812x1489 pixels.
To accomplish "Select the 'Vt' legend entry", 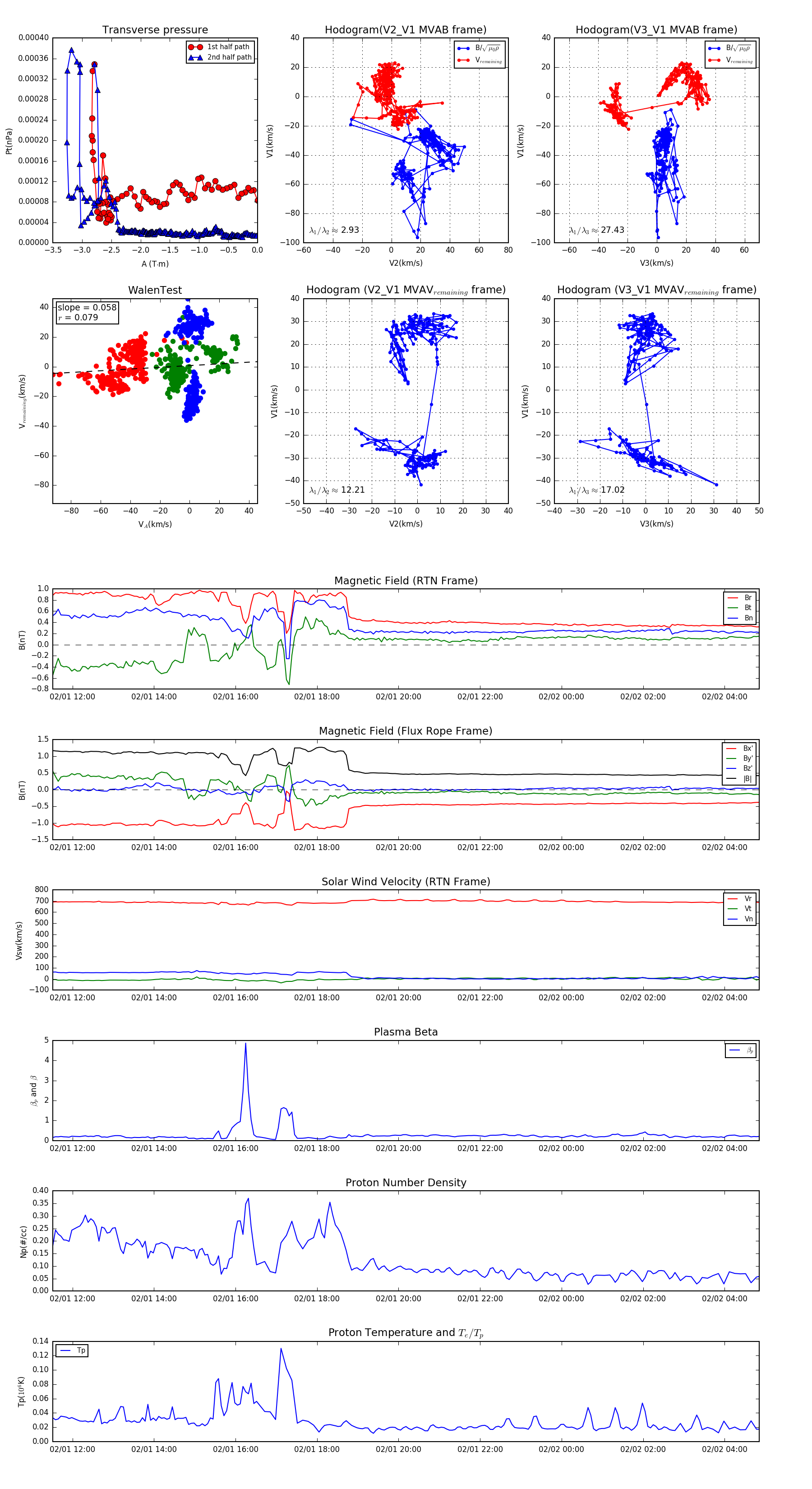I will 740,909.
